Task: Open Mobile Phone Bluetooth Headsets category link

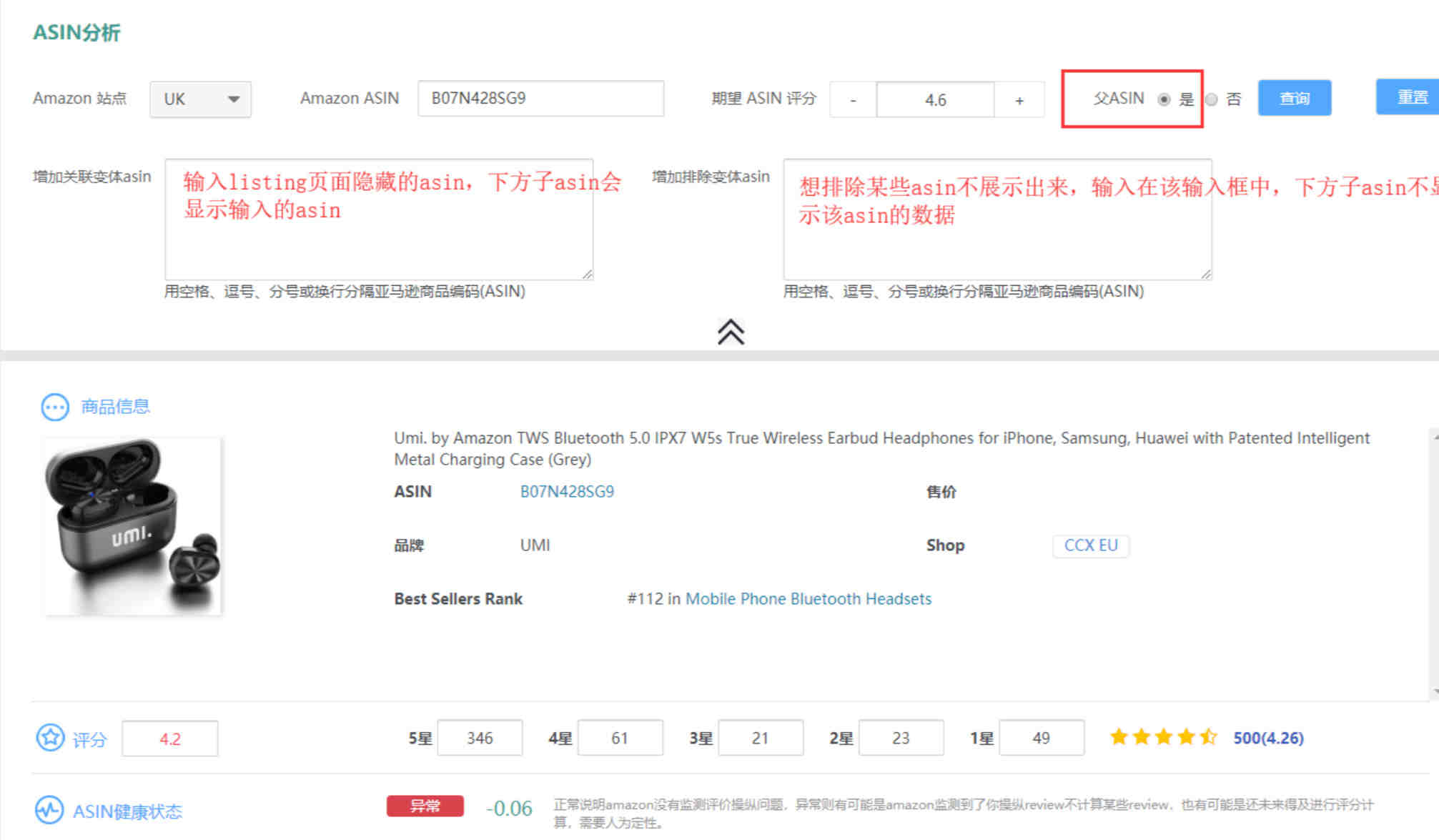Action: [808, 599]
